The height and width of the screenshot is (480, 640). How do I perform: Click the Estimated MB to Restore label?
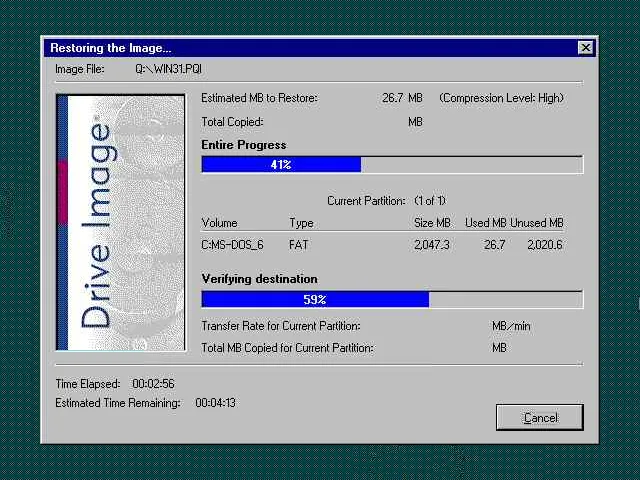(x=259, y=98)
